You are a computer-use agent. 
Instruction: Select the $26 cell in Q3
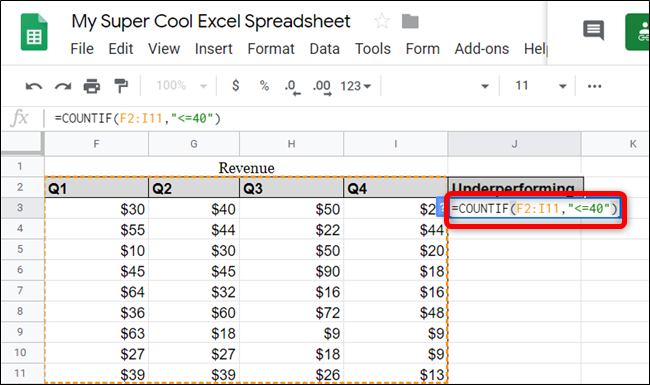(x=291, y=374)
